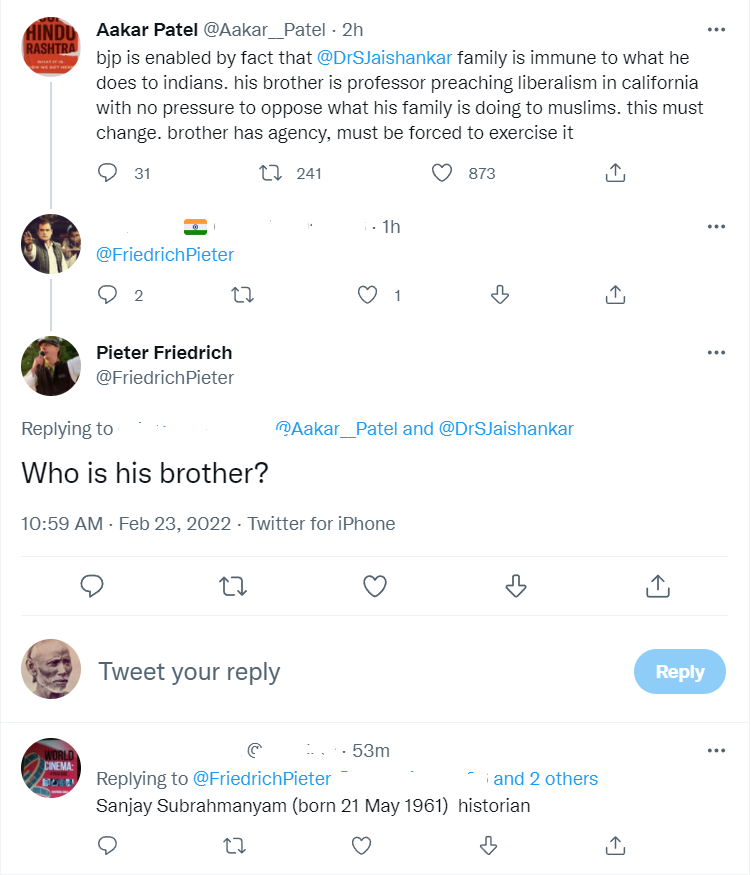Like the reply mentioning @FriedrichPieter
This screenshot has height=875, width=751.
point(368,295)
